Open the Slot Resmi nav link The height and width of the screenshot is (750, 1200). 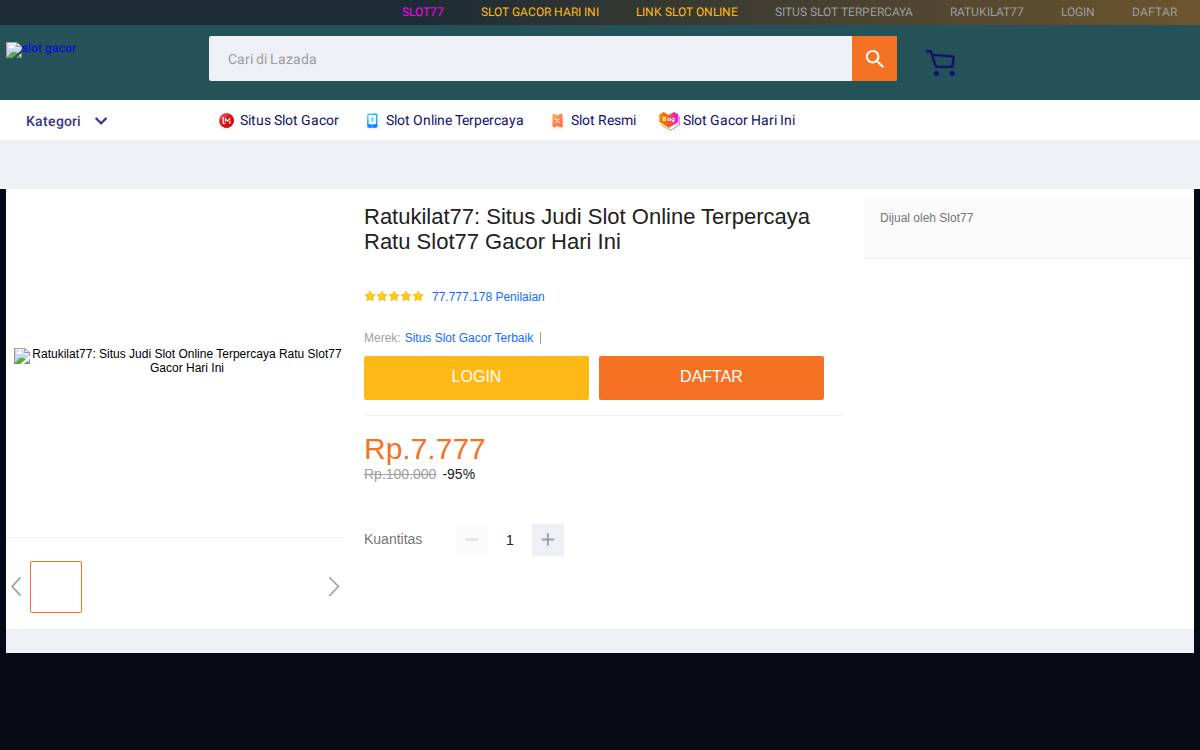603,120
